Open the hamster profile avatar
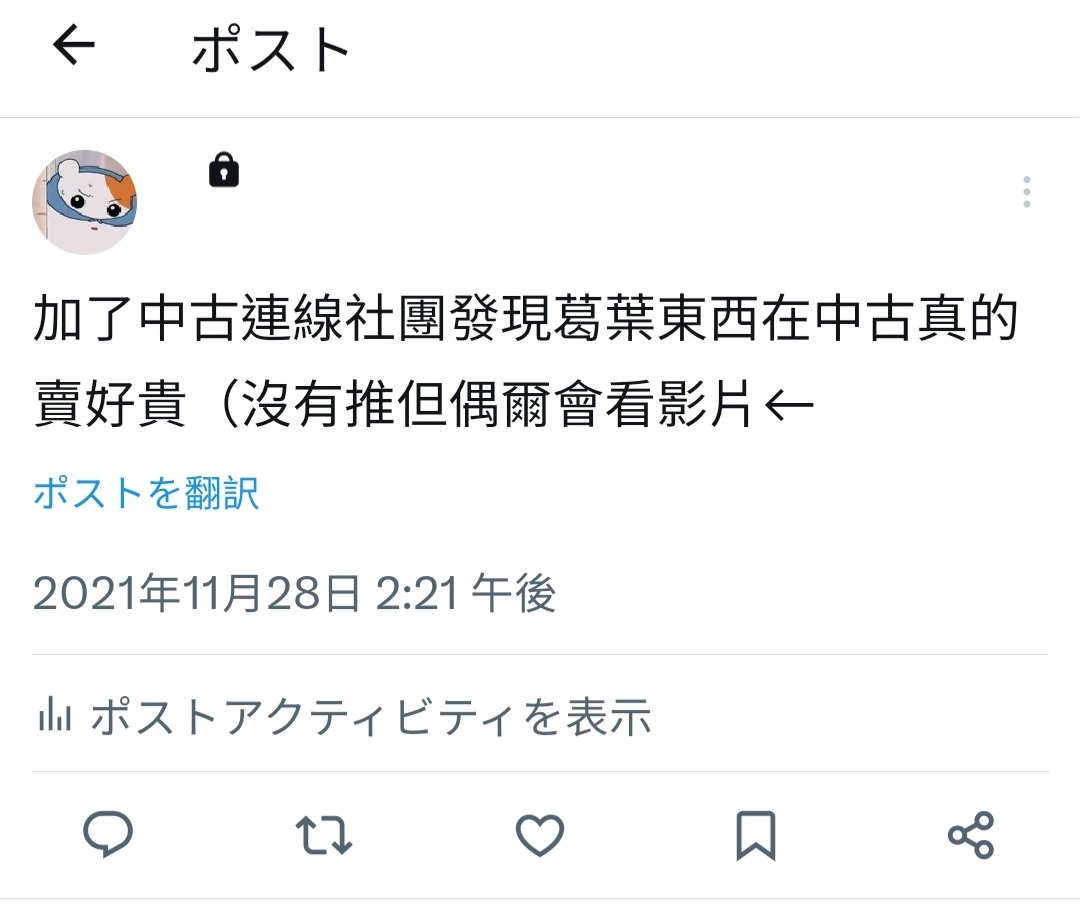The width and height of the screenshot is (1080, 921). 85,202
